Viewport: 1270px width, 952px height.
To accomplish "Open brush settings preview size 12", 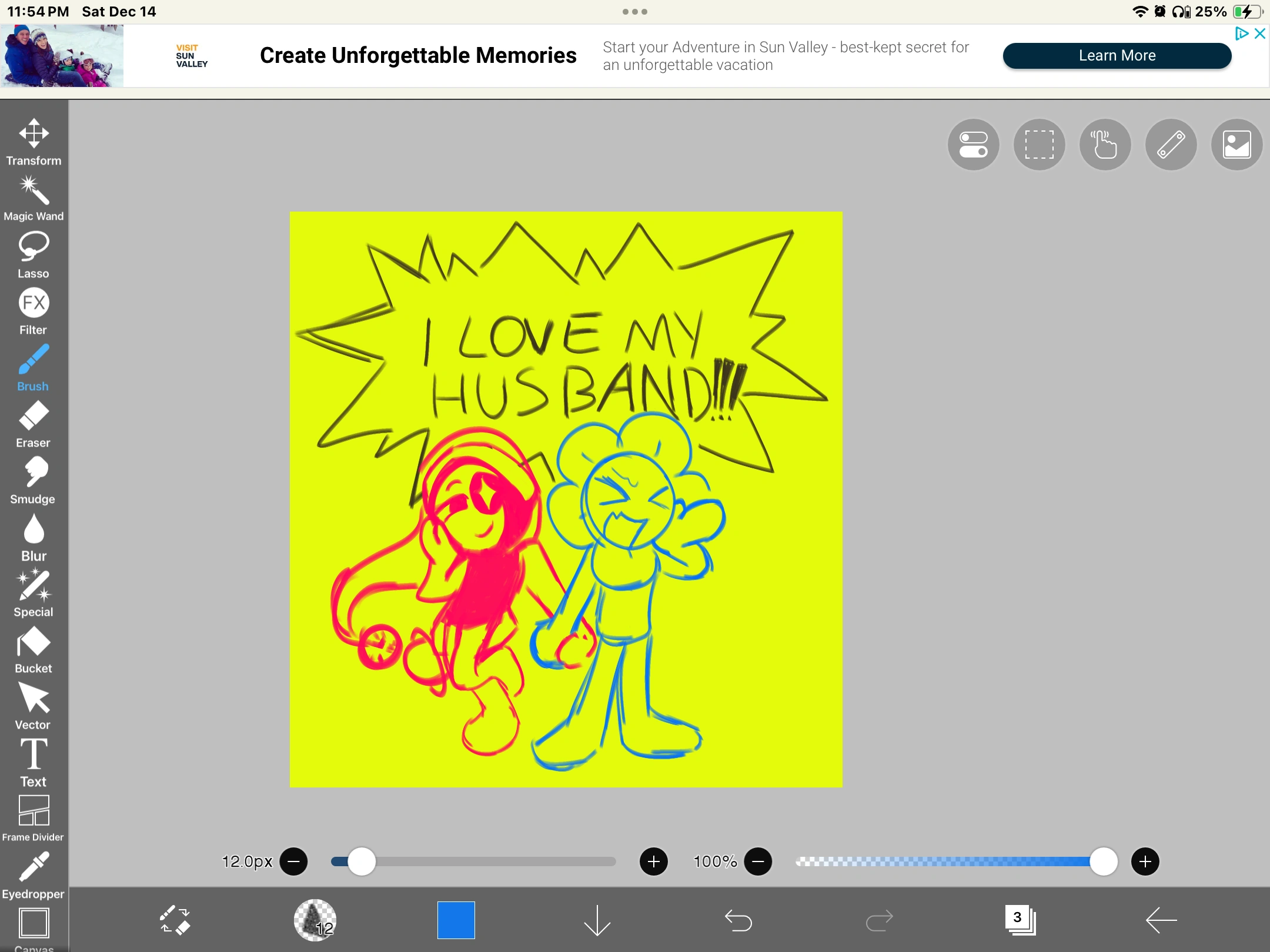I will [x=315, y=920].
